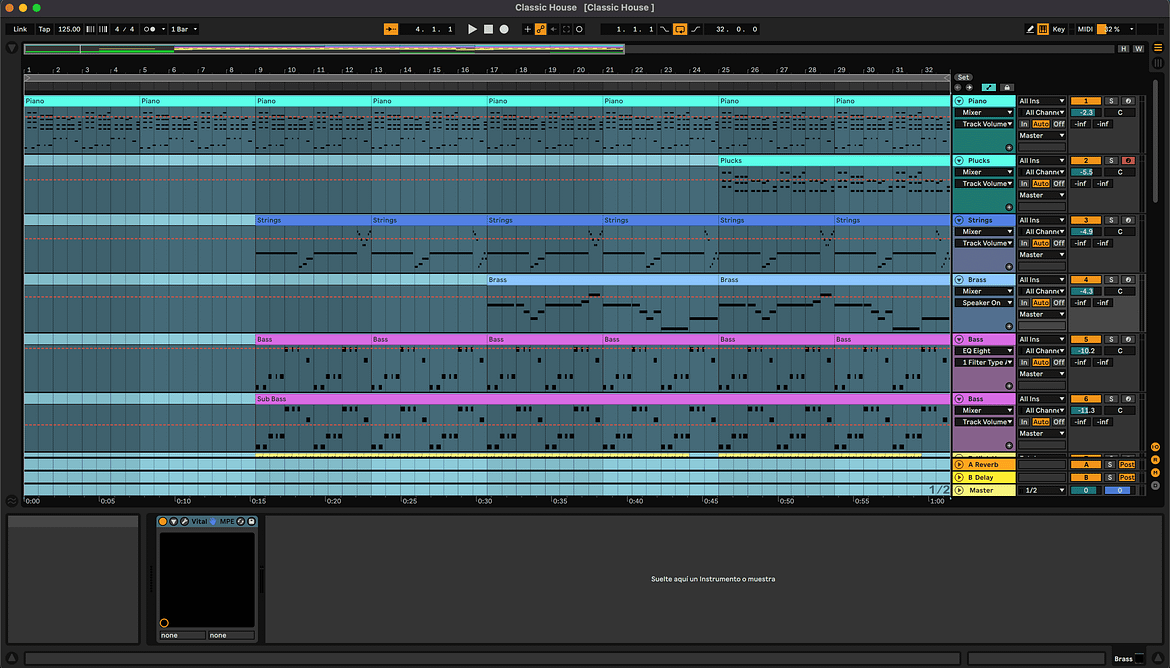Solo the Piano track

[x=1111, y=101]
